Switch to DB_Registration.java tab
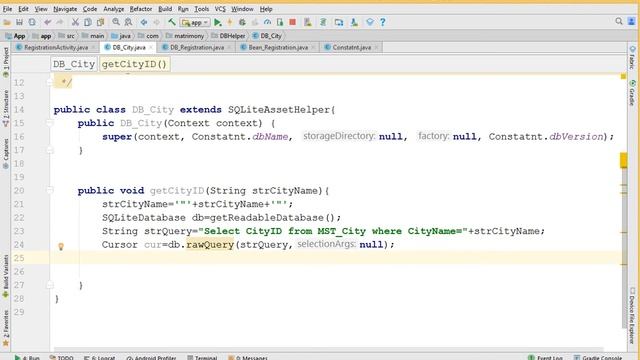 click(x=197, y=47)
